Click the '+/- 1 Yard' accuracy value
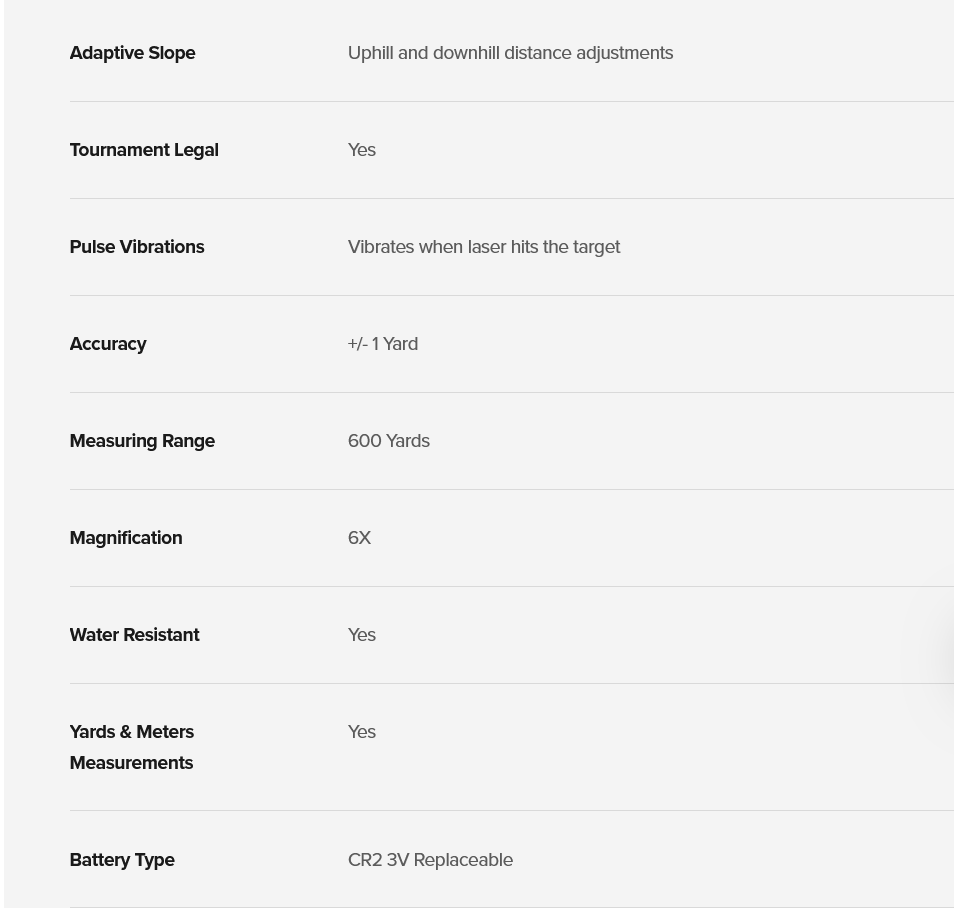 tap(383, 344)
